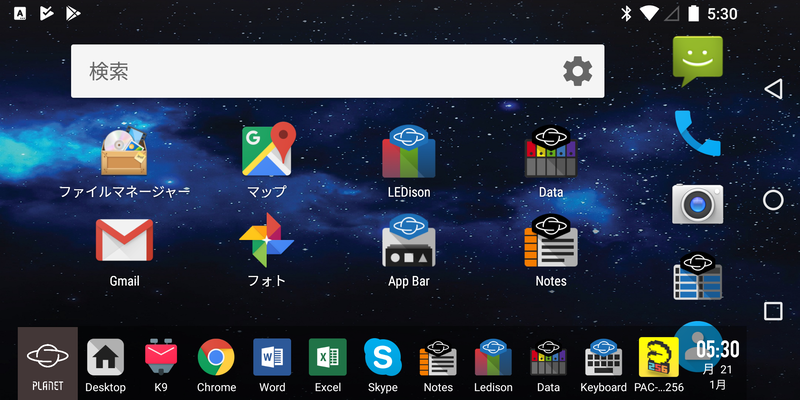Screen dimensions: 800x400
Task: Tap the Wi-Fi signal status icon
Action: point(649,13)
